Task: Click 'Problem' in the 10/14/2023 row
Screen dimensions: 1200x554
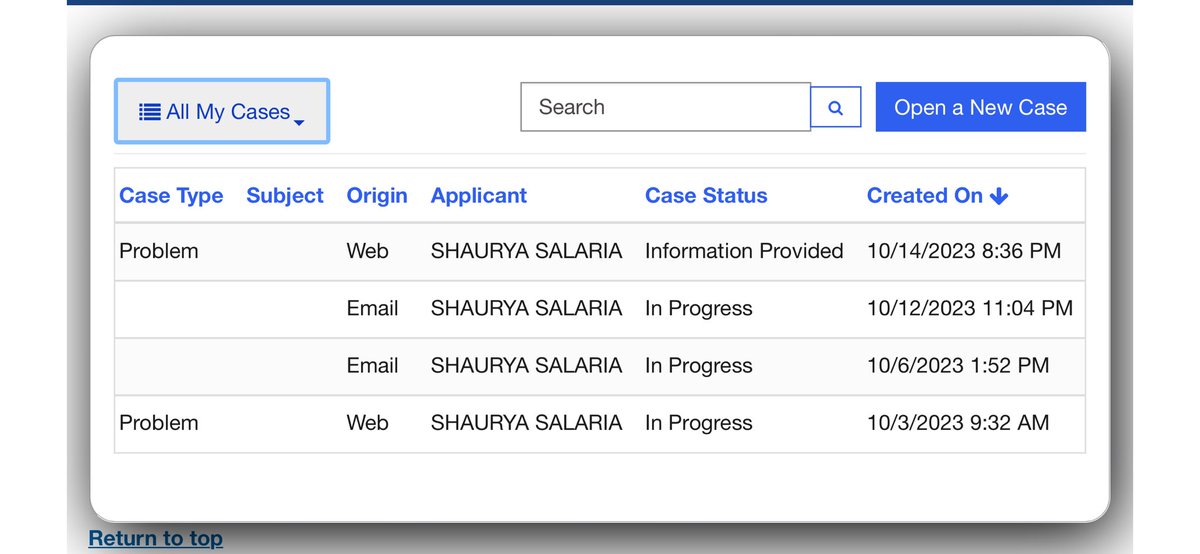Action: point(159,251)
